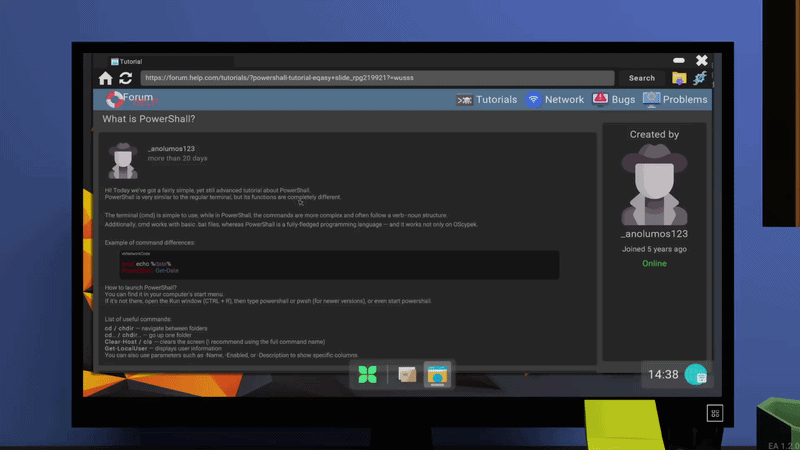Click the blue Wi-Fi icon beside Network
This screenshot has height=450, width=800.
click(533, 99)
